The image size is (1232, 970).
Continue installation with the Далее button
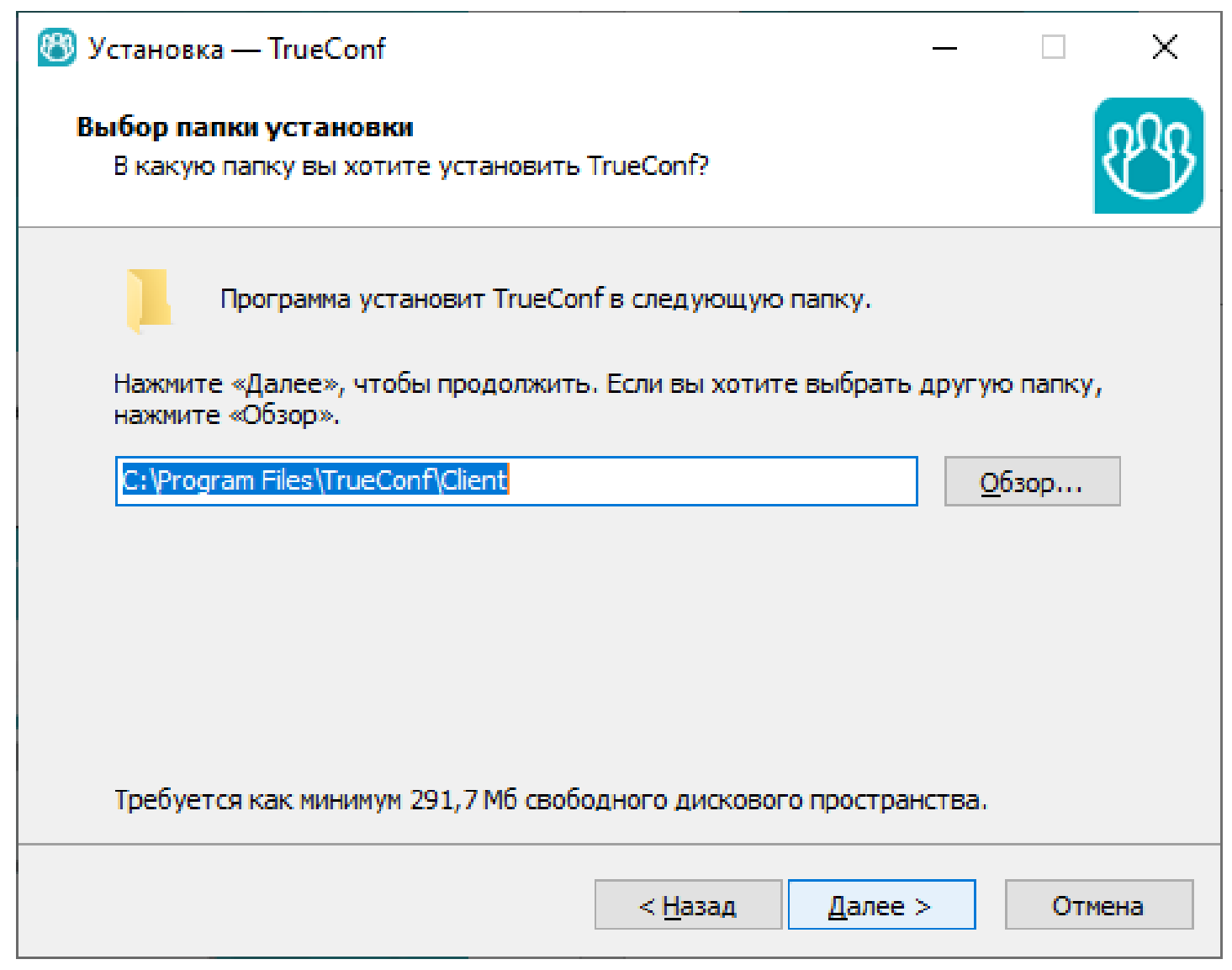[881, 905]
